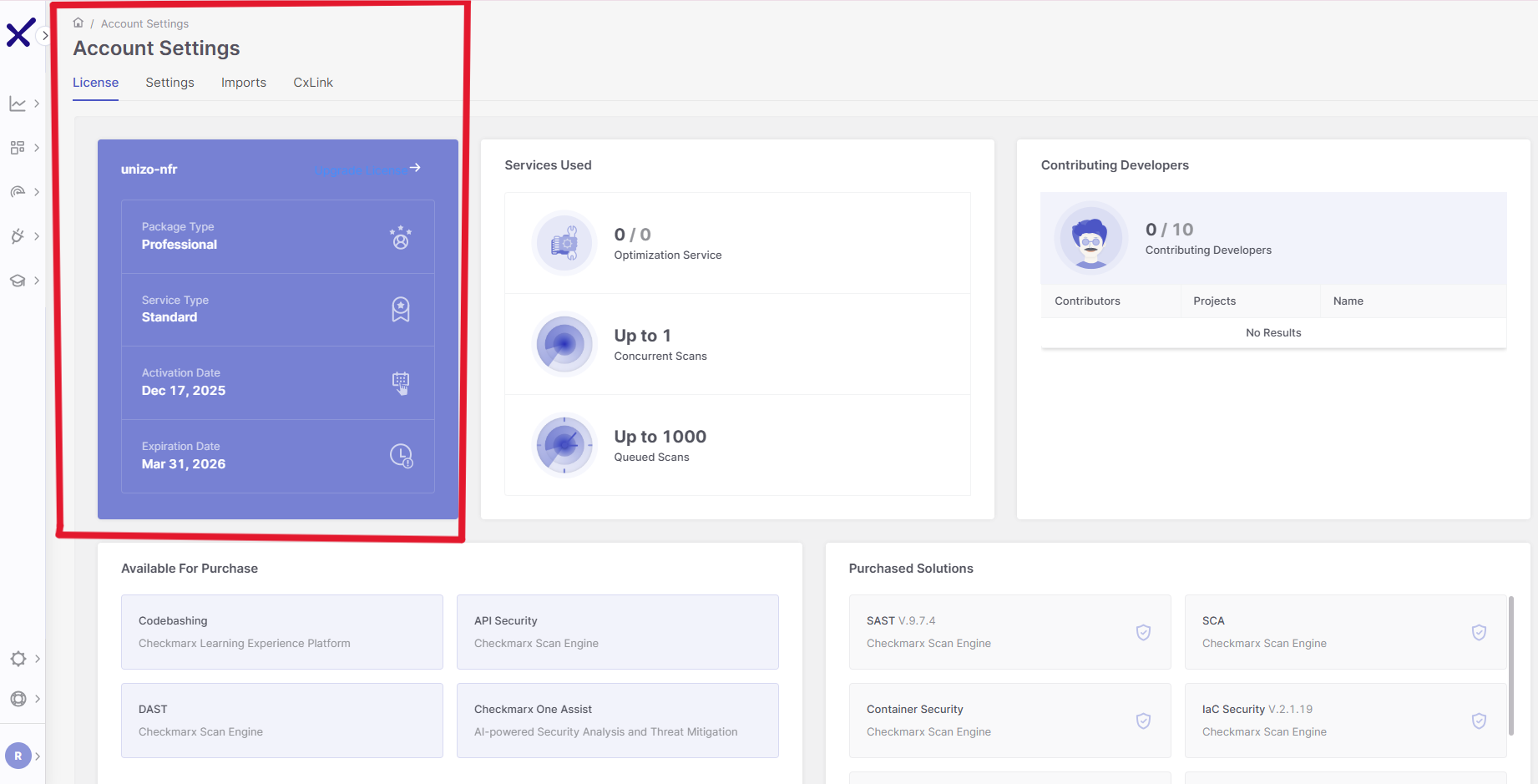Click the home icon in the breadcrumb
Viewport: 1538px width, 784px height.
pos(78,23)
